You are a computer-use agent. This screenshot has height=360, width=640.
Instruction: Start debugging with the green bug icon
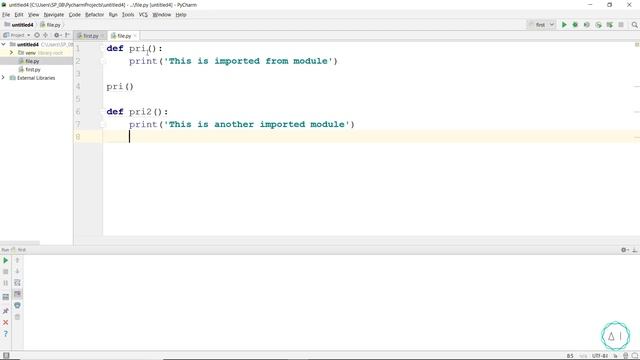pyautogui.click(x=575, y=25)
